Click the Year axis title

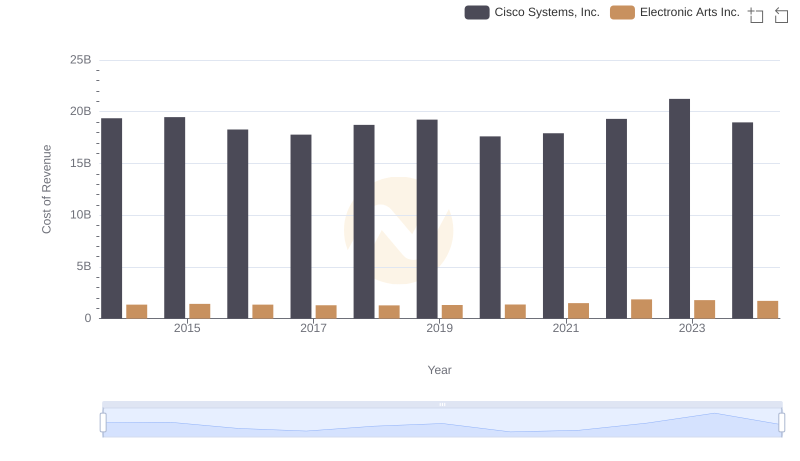pos(439,370)
